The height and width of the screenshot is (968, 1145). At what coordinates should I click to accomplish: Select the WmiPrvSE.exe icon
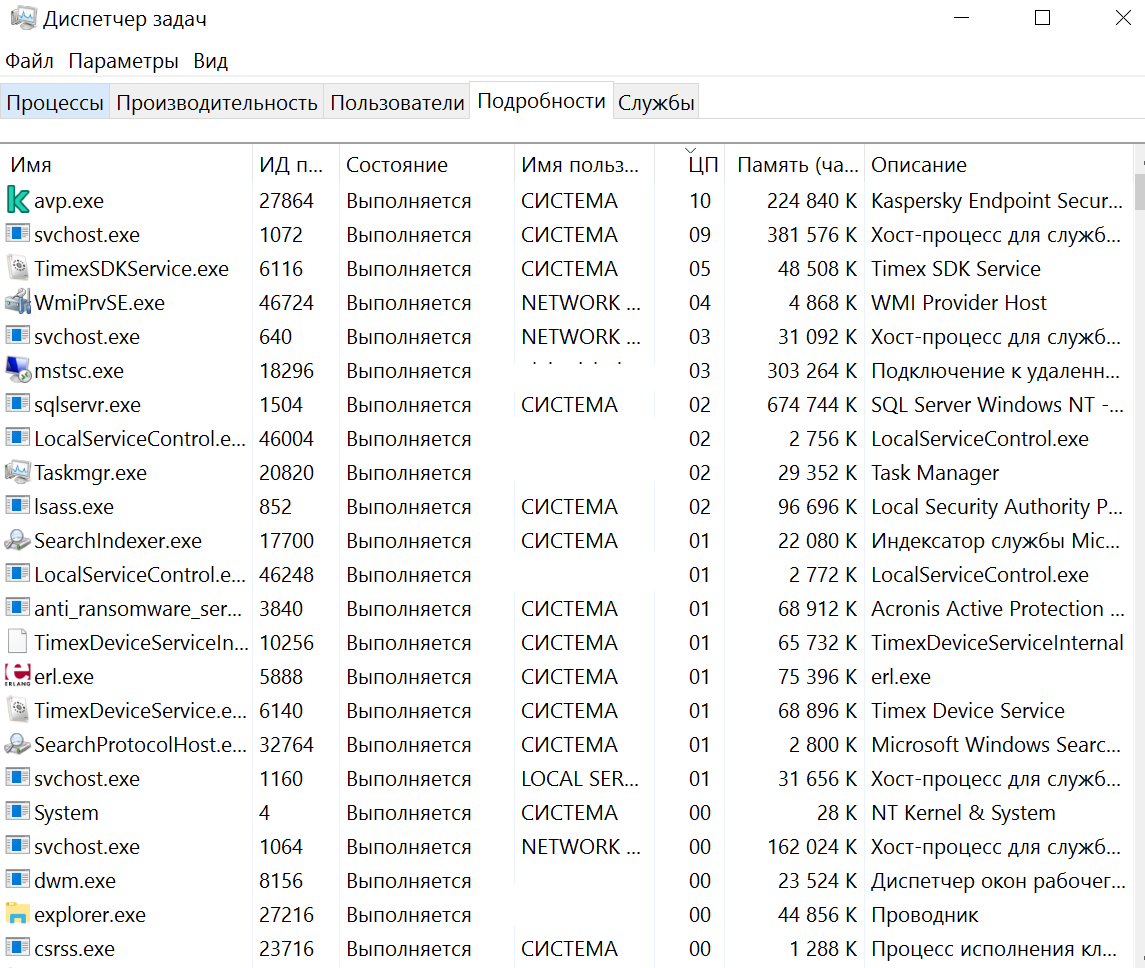tap(18, 302)
